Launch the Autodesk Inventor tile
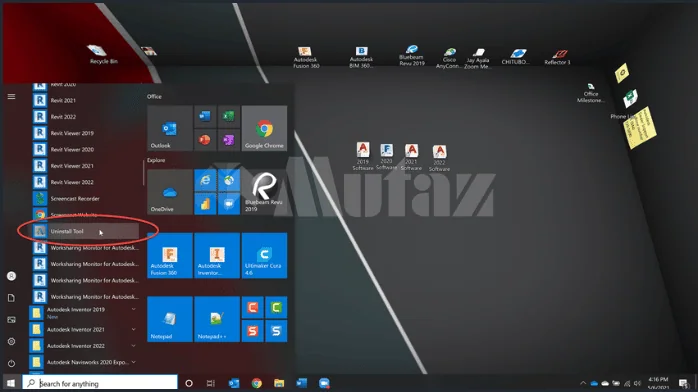698x392 pixels. tap(217, 256)
